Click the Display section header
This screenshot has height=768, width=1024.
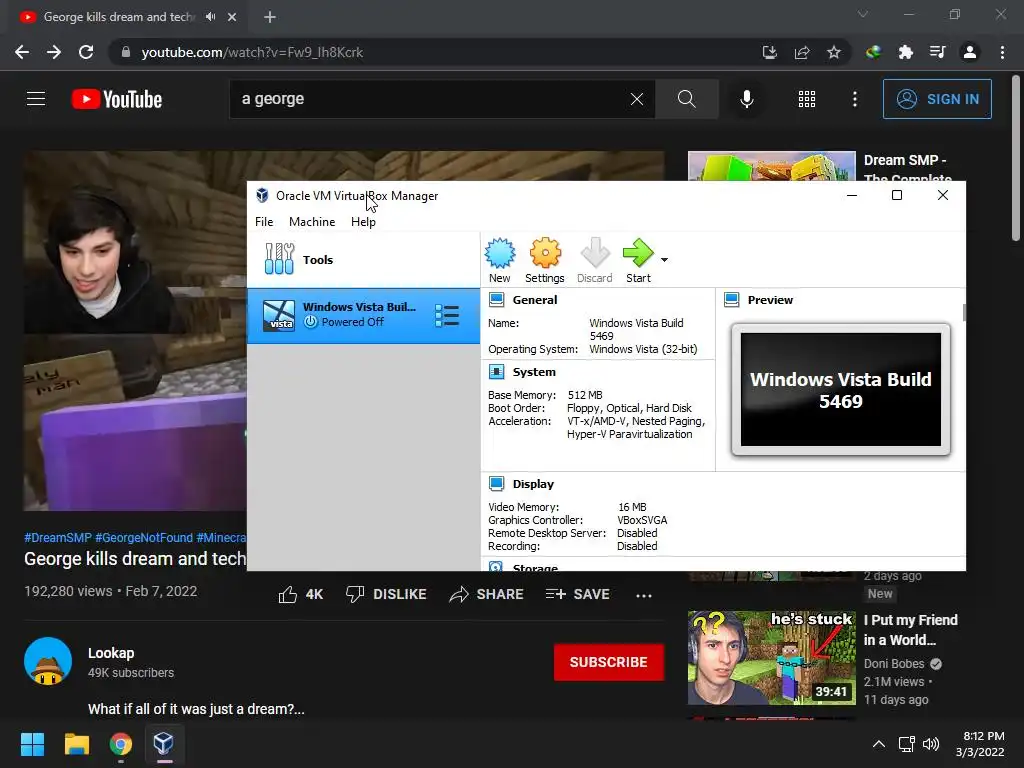click(x=533, y=484)
